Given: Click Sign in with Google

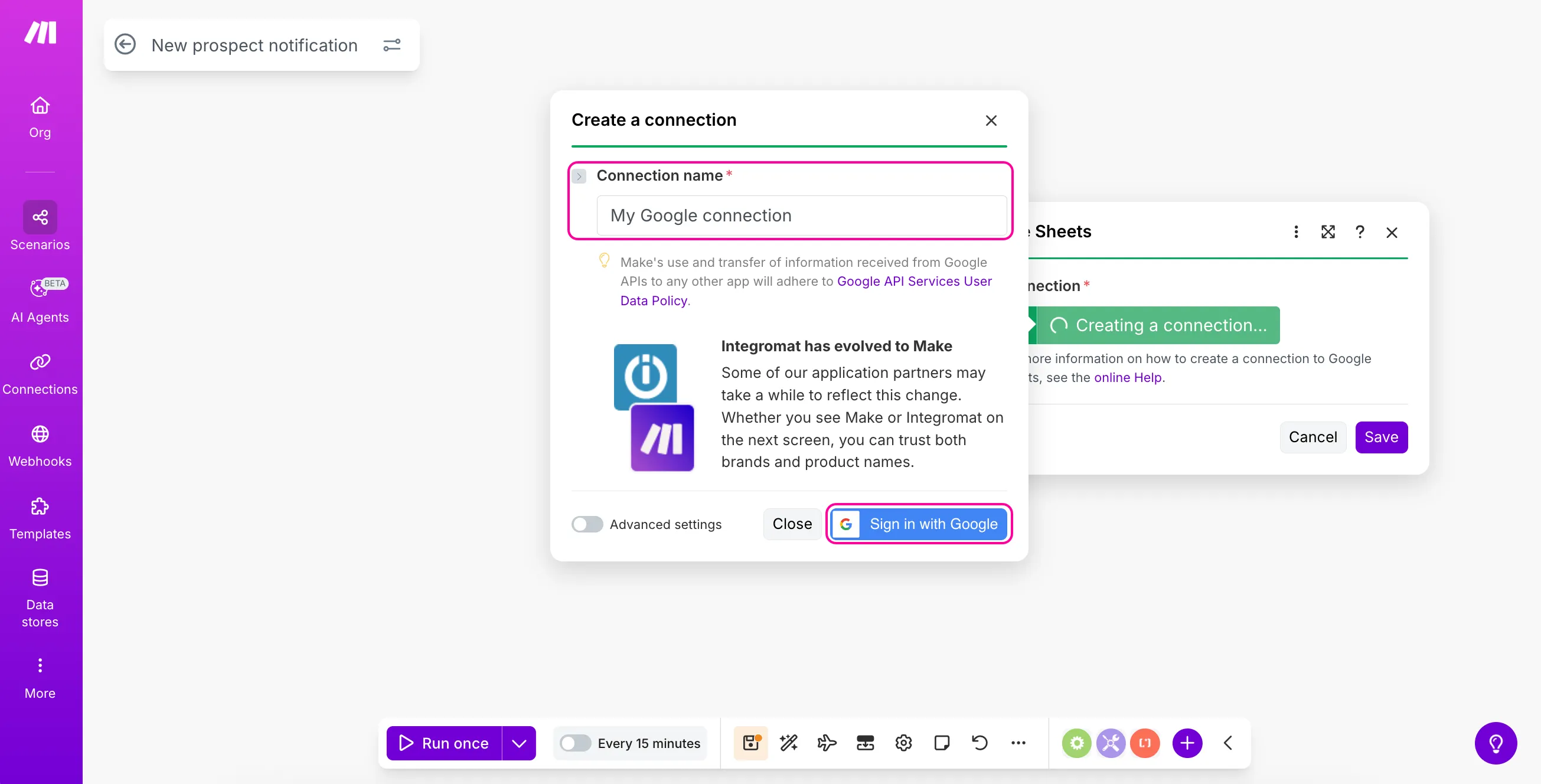Looking at the screenshot, I should point(919,524).
